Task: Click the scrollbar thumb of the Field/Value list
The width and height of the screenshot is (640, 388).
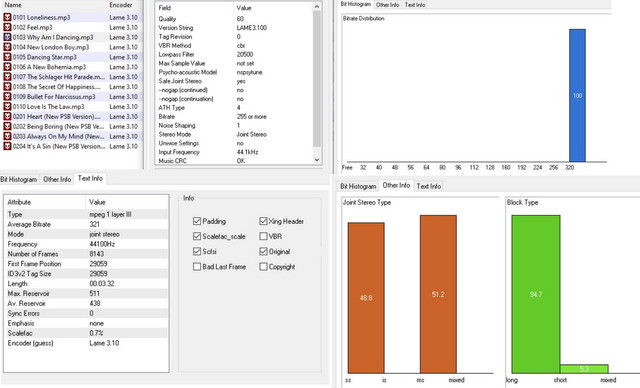Action: tap(317, 78)
